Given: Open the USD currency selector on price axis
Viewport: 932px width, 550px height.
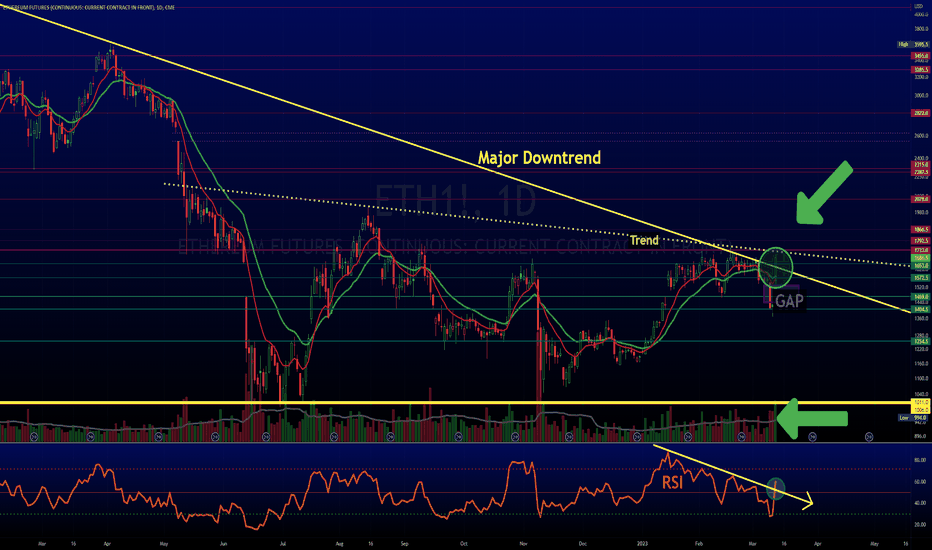Looking at the screenshot, I should pos(920,7).
